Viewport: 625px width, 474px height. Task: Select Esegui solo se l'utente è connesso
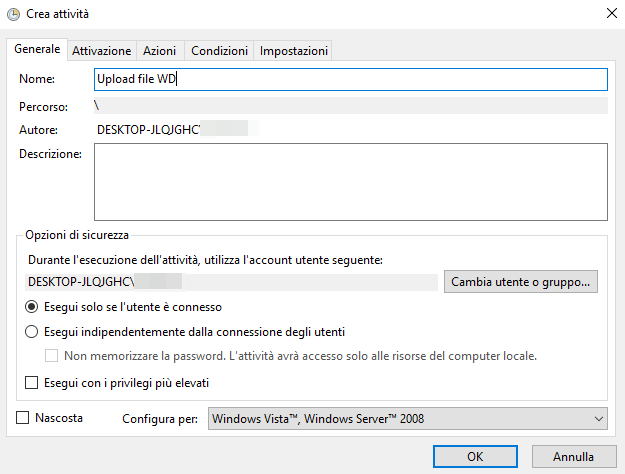point(32,306)
